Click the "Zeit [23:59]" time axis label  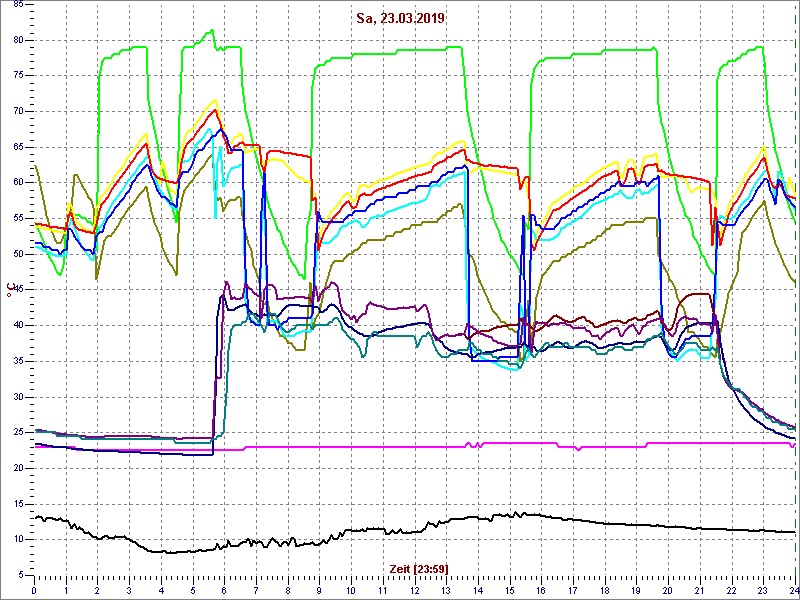(419, 568)
